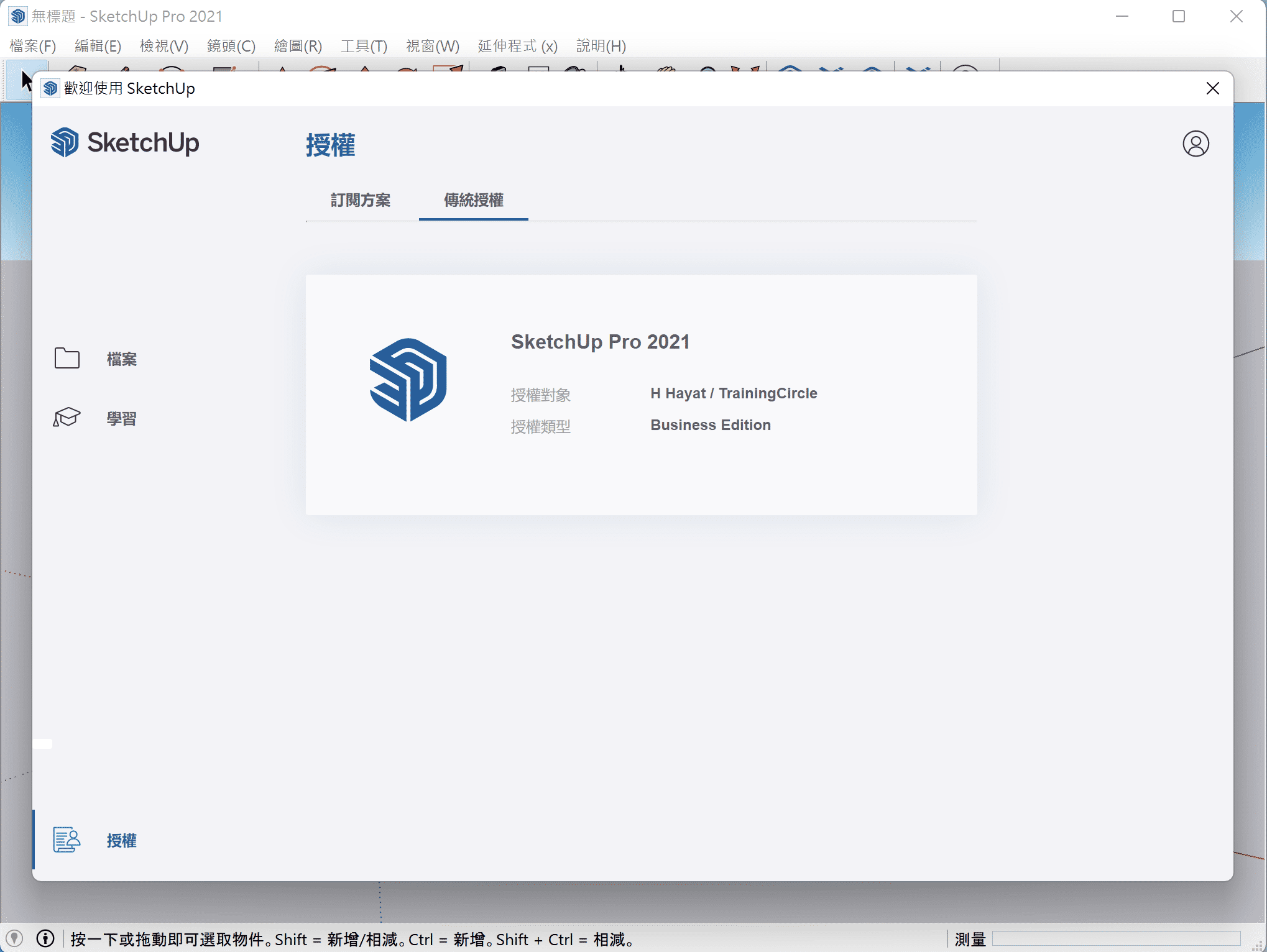Click the 測量 measurements input box
This screenshot has height=952, width=1267.
click(1116, 938)
